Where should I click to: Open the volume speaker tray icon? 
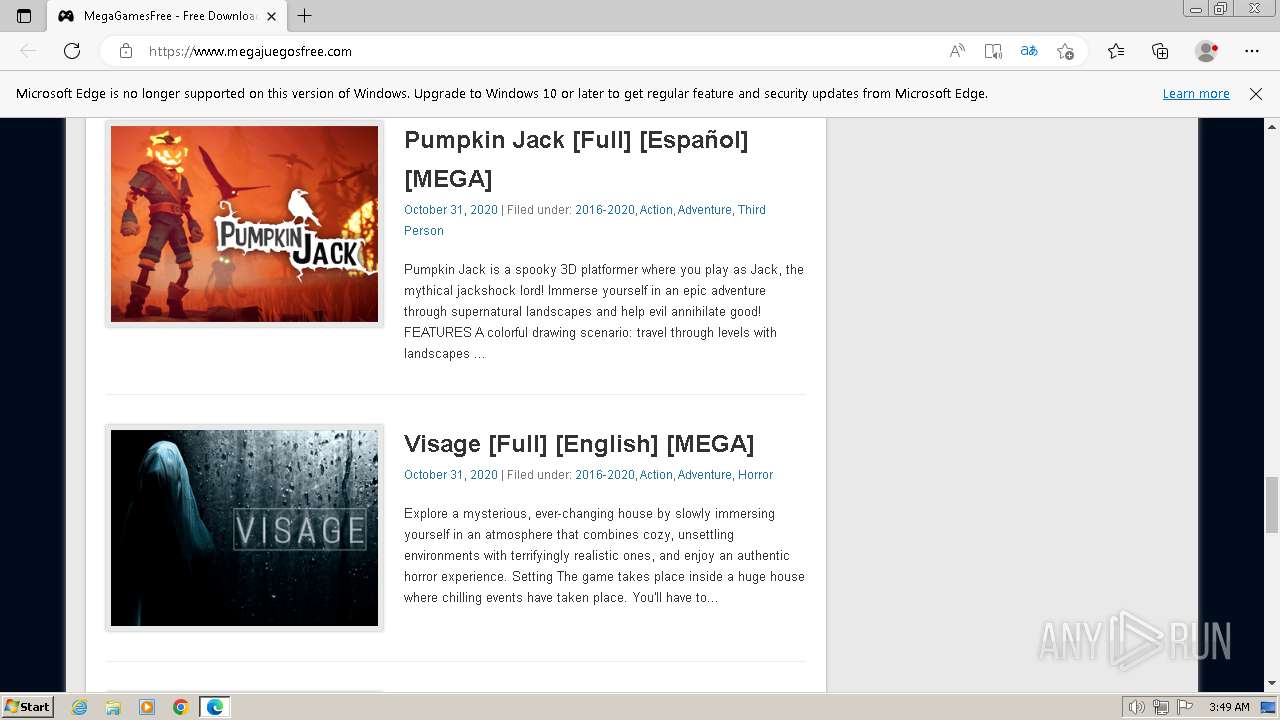tap(1137, 707)
